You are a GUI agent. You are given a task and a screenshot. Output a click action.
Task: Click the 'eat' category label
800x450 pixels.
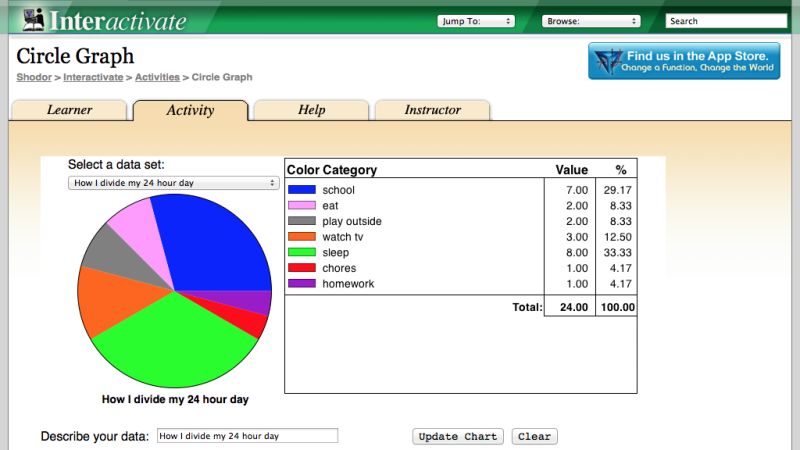tap(330, 206)
